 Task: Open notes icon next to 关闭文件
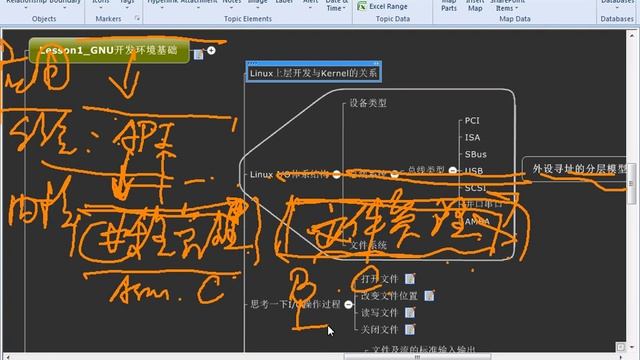pos(410,329)
